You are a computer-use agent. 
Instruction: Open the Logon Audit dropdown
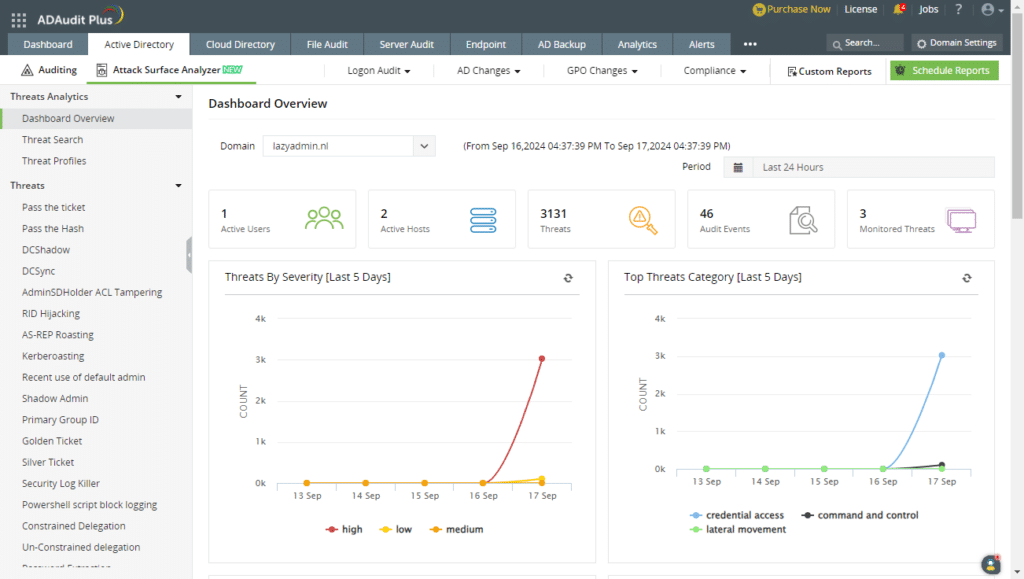[379, 70]
